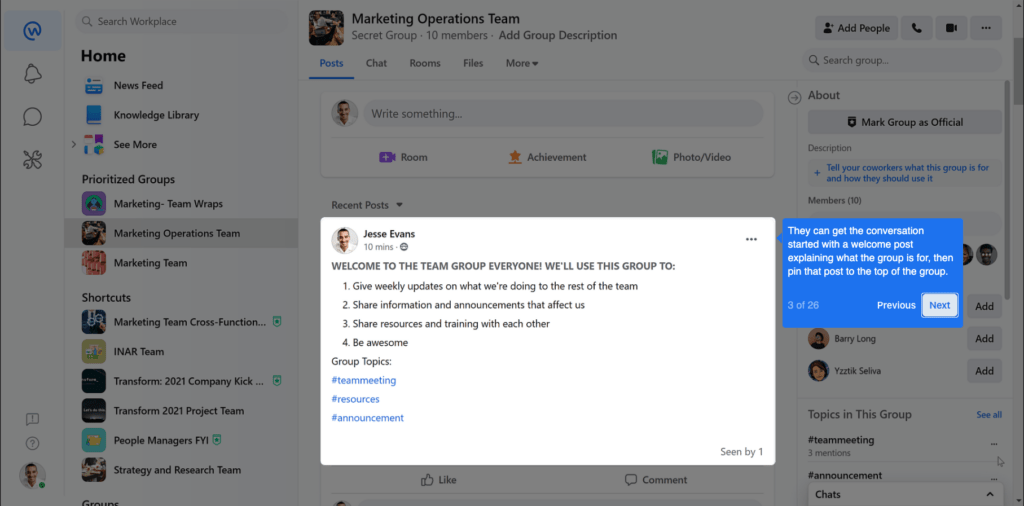Click the #teammeeting hashtag in post
The height and width of the screenshot is (506, 1024).
364,380
